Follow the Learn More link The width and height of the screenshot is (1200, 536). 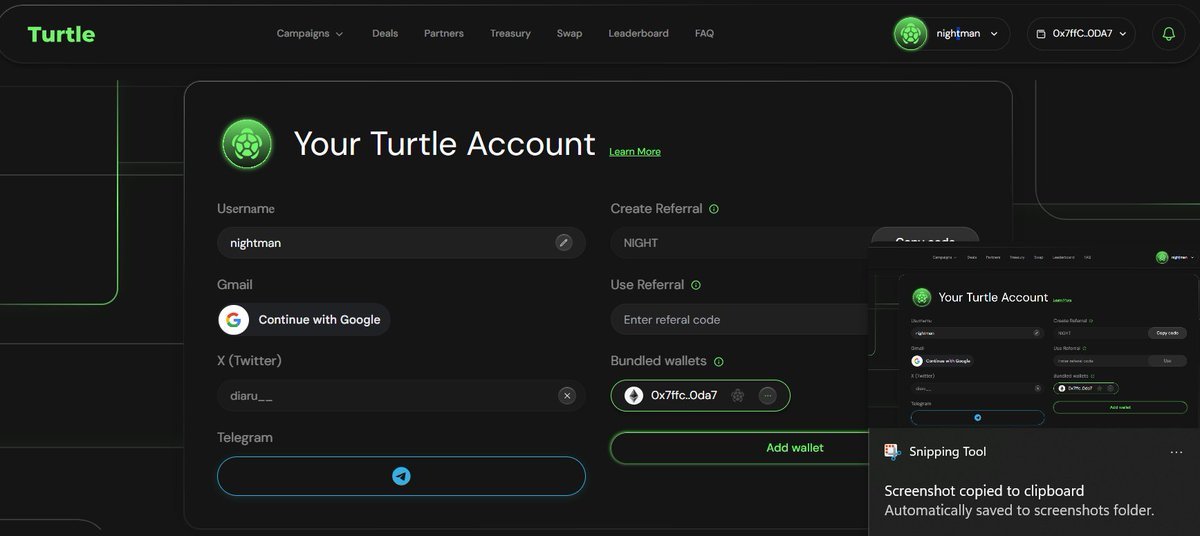point(635,152)
